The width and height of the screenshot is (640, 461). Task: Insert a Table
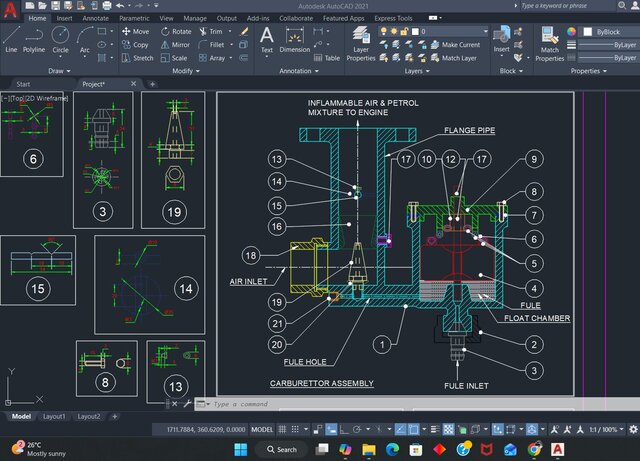coord(327,58)
